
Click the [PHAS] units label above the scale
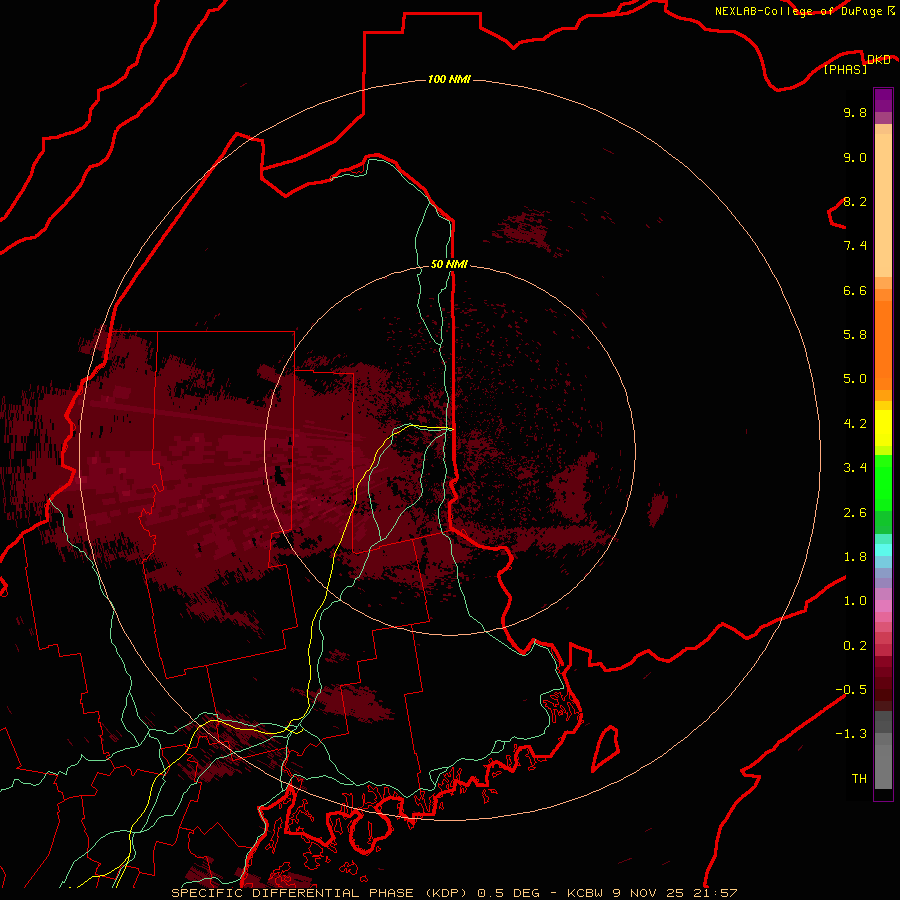[x=845, y=70]
